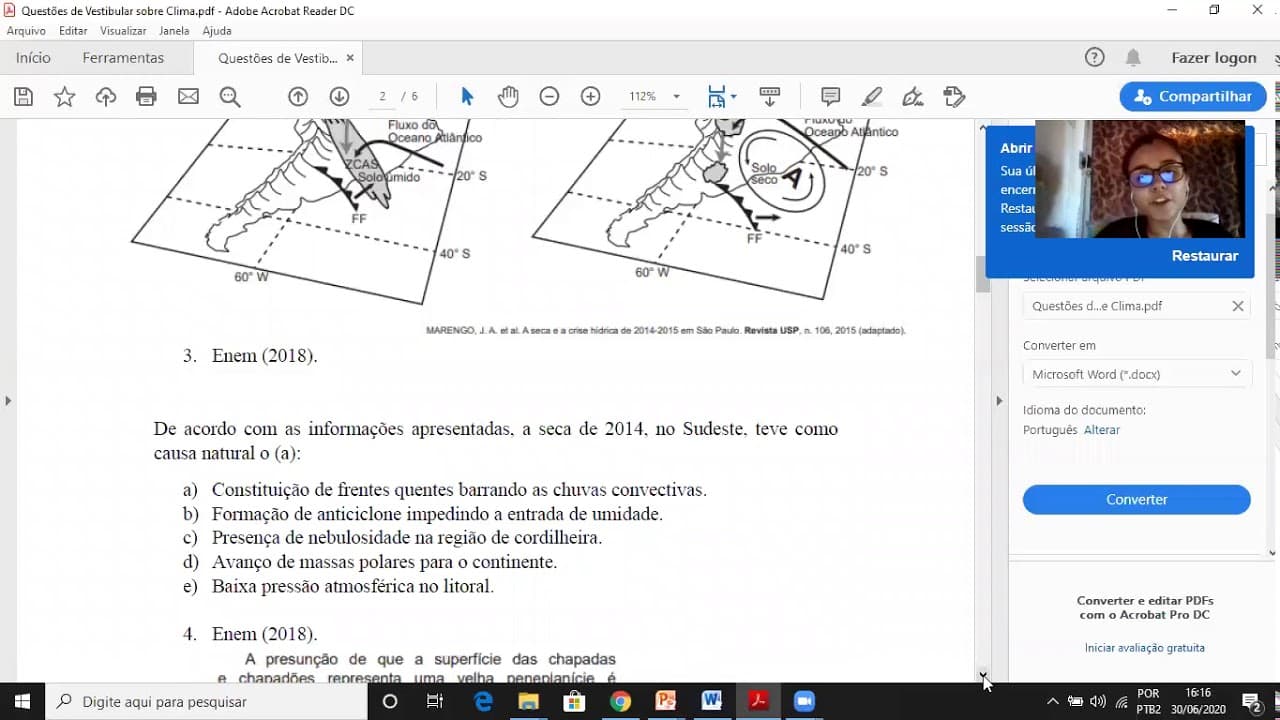Remove selected file Questões d...e Clima.pdf

pos(1238,306)
